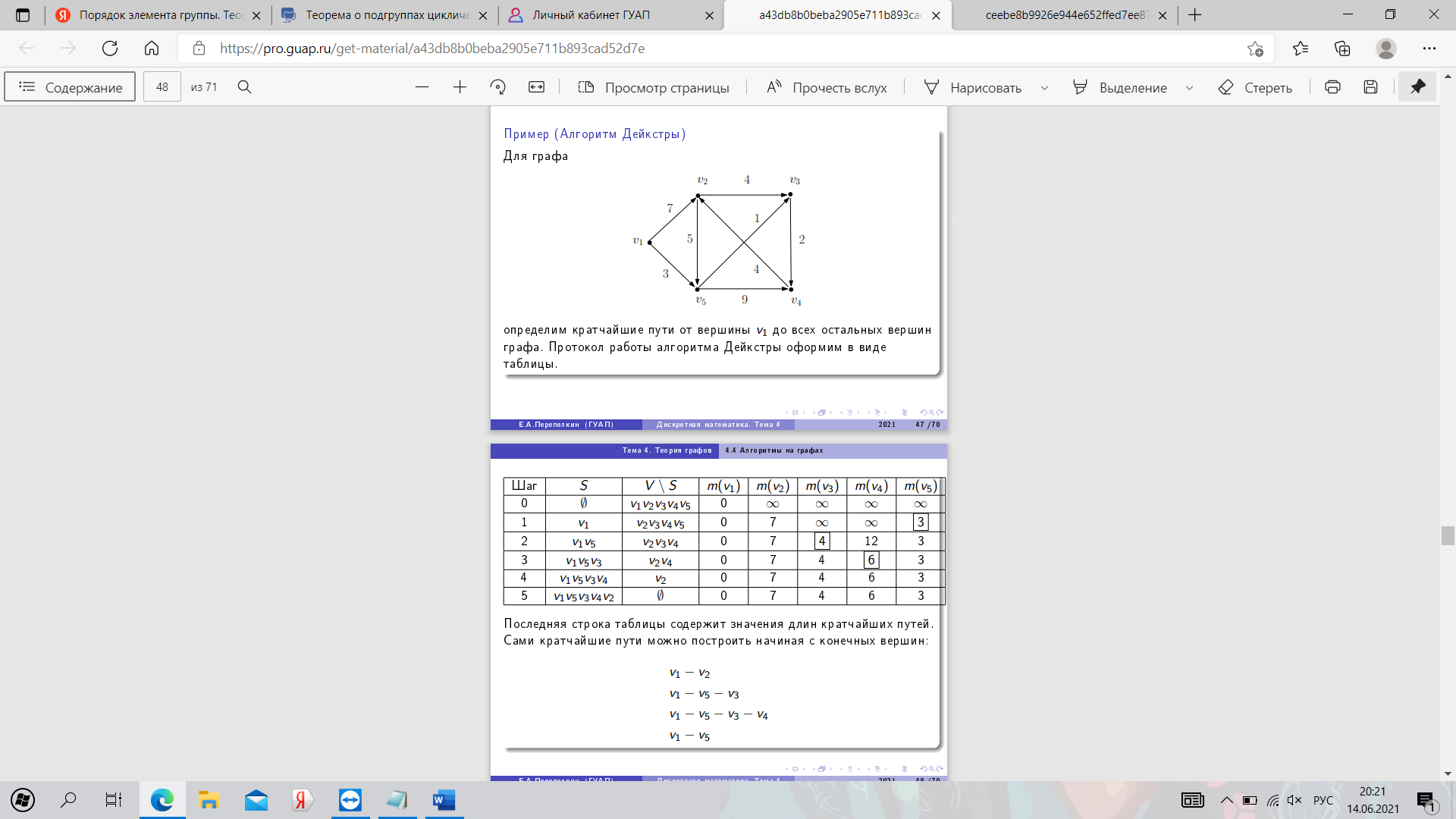Start Прочесть вслух read aloud

[827, 87]
